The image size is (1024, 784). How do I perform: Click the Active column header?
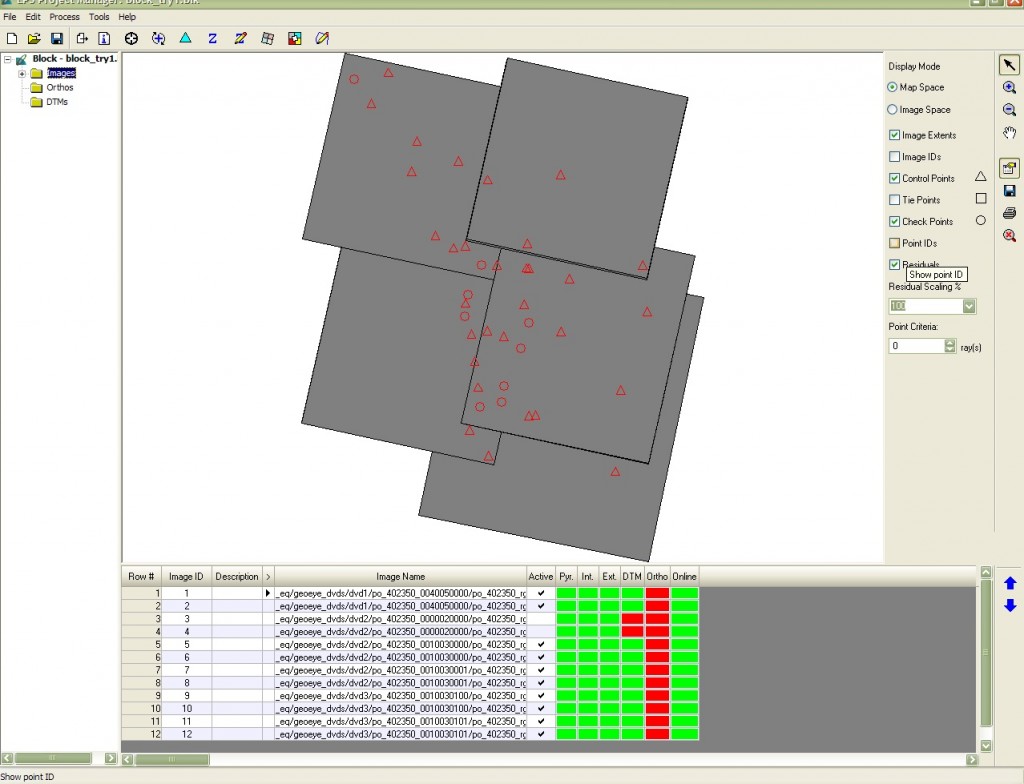541,577
